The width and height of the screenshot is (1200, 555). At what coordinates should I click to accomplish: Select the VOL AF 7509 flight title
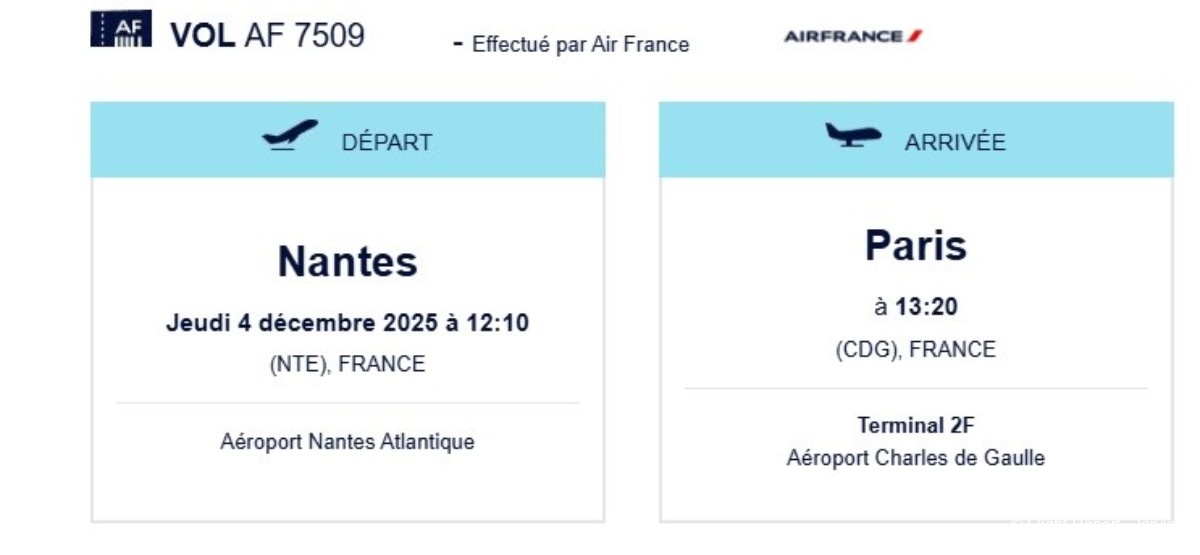click(x=267, y=35)
